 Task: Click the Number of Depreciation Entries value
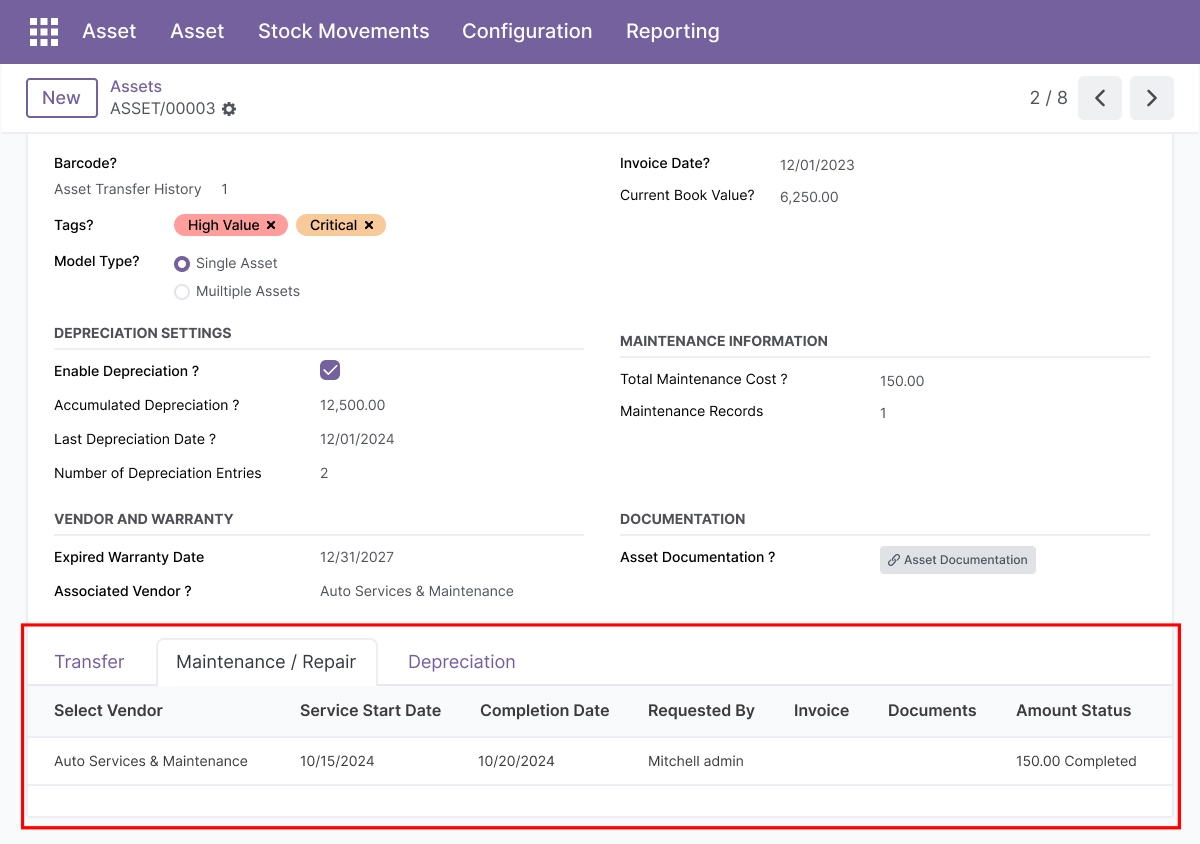(x=324, y=473)
